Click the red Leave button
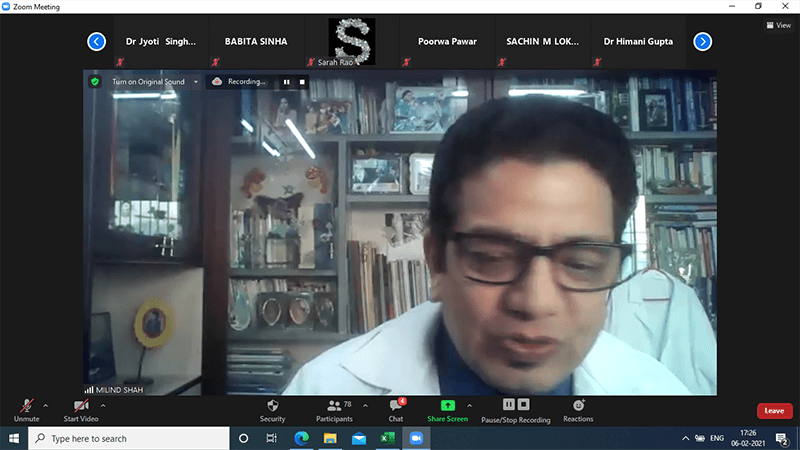The height and width of the screenshot is (450, 800). click(774, 411)
